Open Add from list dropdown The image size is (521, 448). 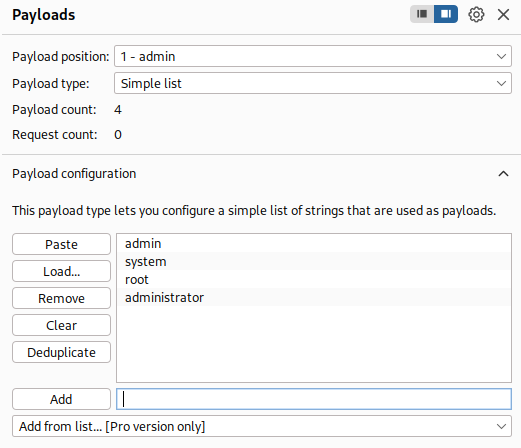262,426
